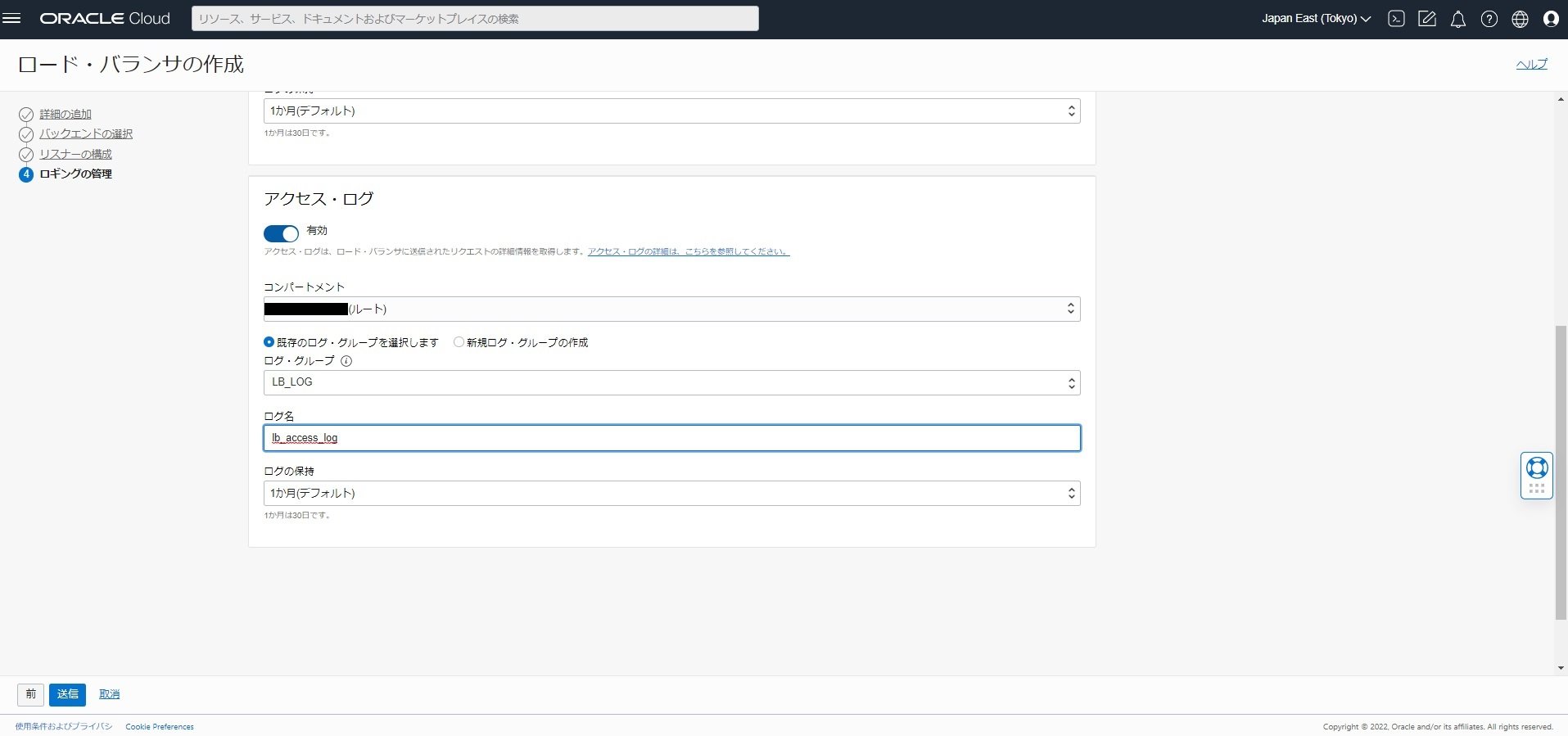Image resolution: width=1568 pixels, height=736 pixels.
Task: Go to 詳細の追加 wizard step
Action: tap(66, 114)
